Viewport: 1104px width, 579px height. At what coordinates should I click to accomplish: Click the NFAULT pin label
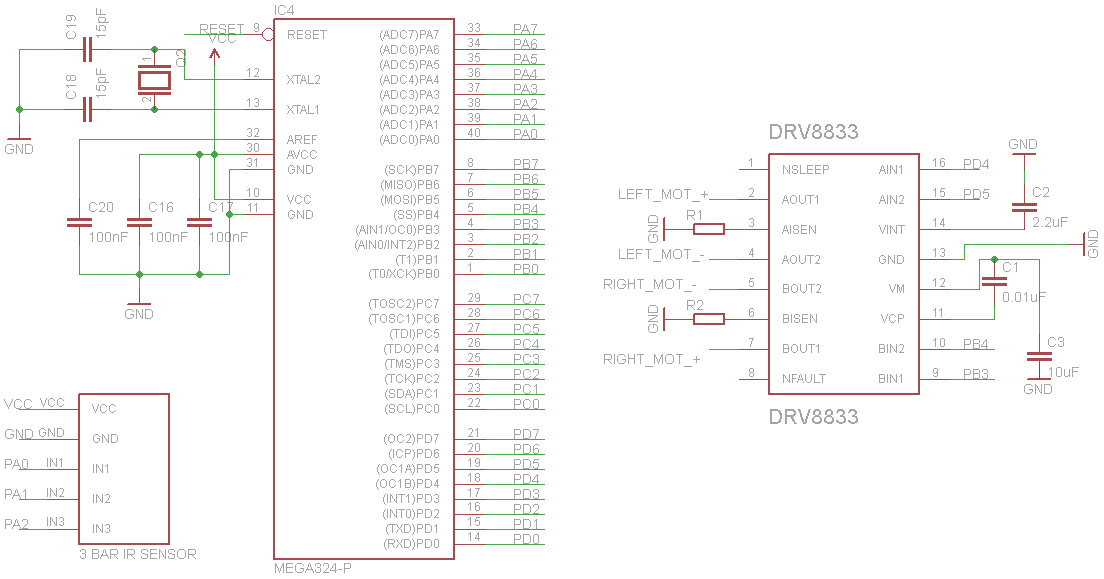(803, 379)
